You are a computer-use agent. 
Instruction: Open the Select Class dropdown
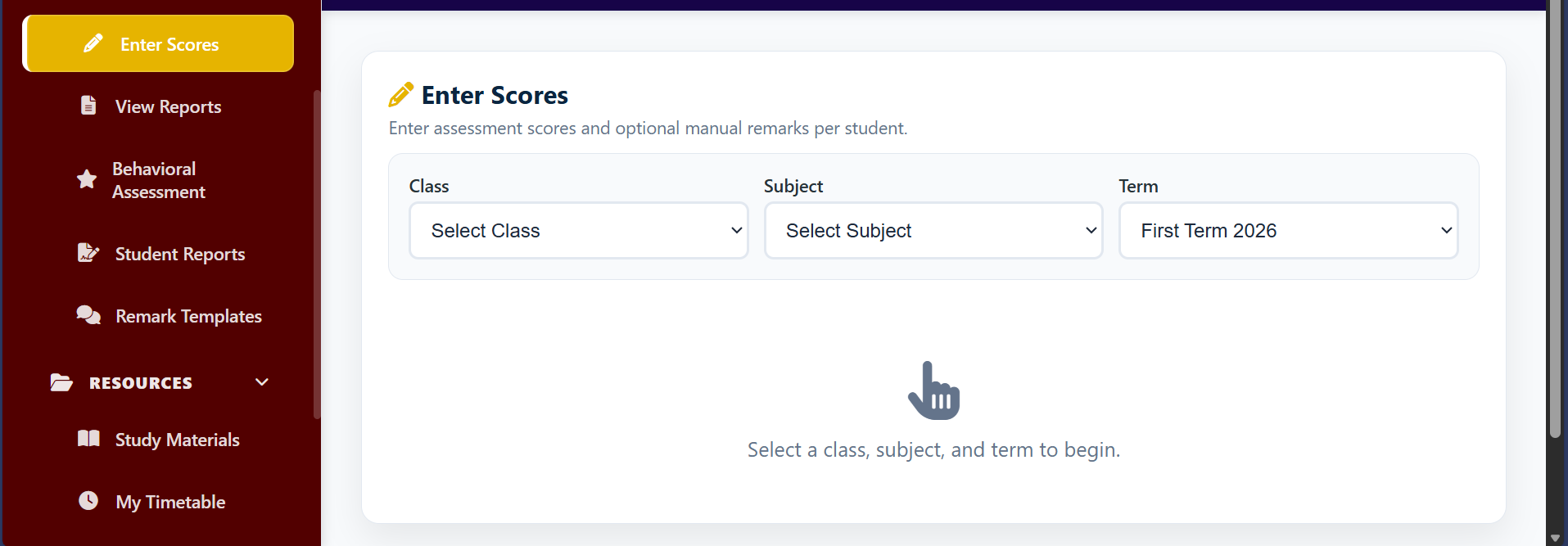578,231
